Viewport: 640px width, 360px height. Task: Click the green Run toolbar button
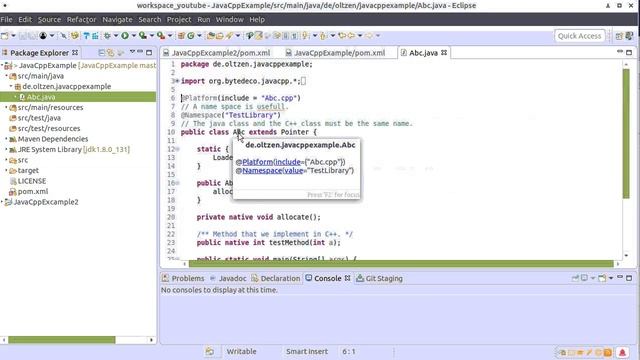(125, 36)
